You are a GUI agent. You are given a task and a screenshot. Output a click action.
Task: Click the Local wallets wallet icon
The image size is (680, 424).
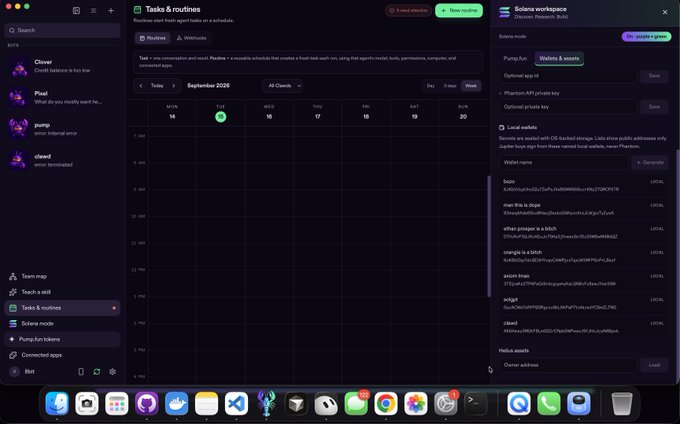click(502, 127)
